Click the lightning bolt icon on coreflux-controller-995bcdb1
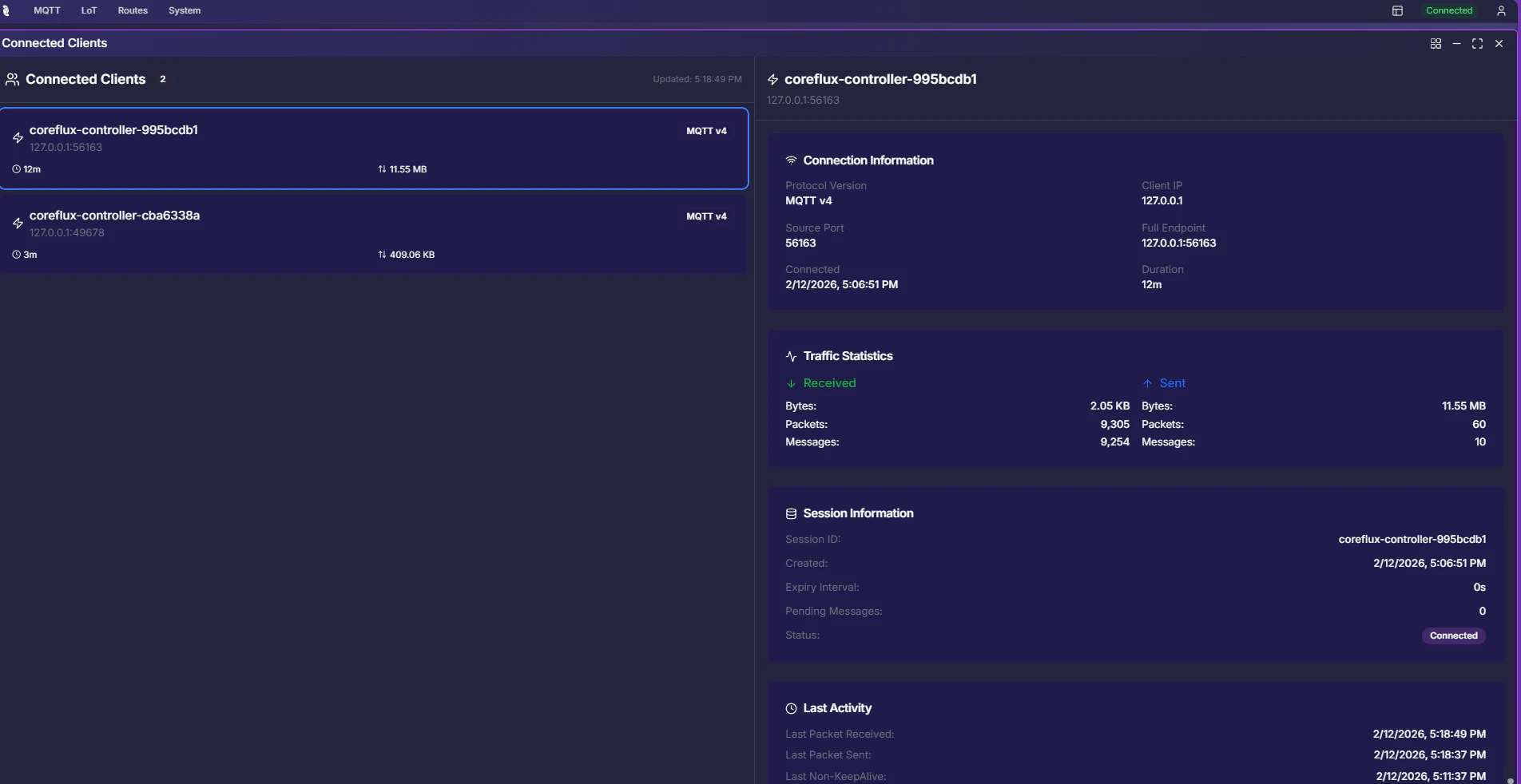 click(x=18, y=137)
